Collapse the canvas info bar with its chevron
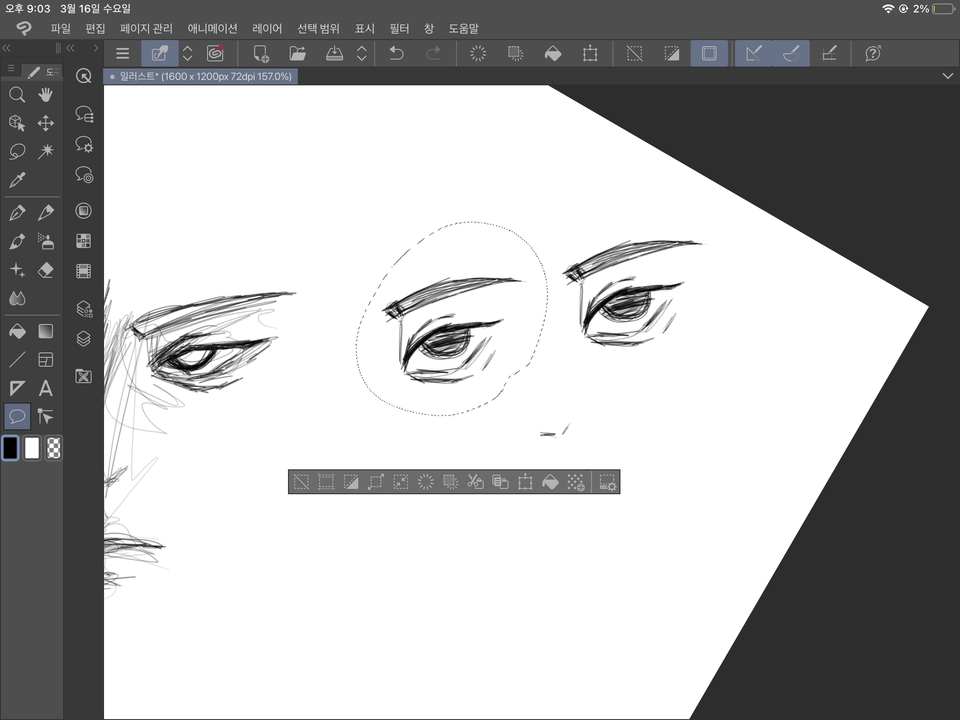The image size is (960, 720). click(946, 75)
